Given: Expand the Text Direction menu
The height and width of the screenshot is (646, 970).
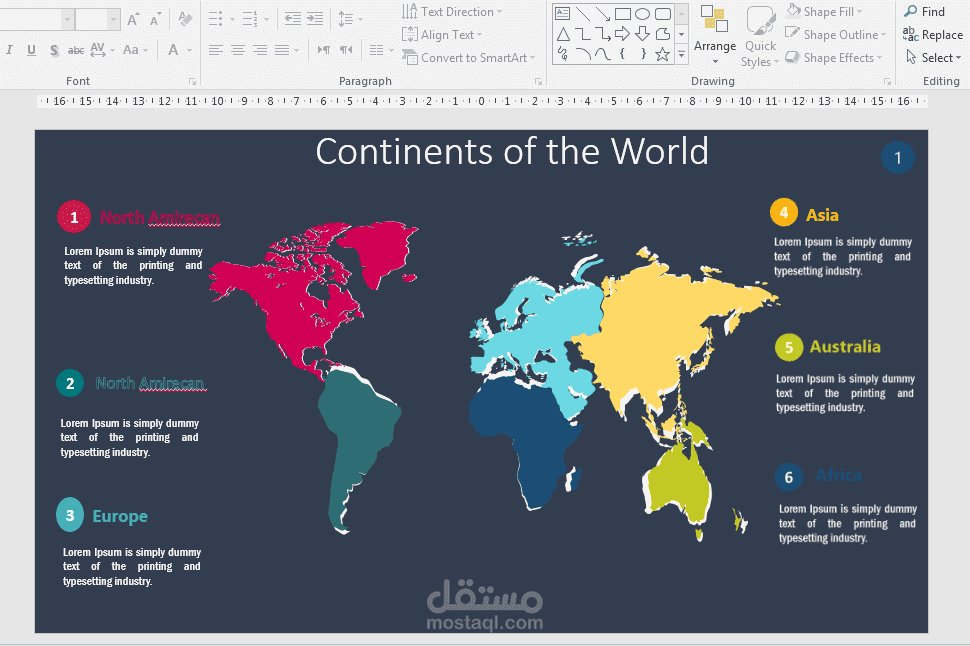Looking at the screenshot, I should pyautogui.click(x=452, y=12).
